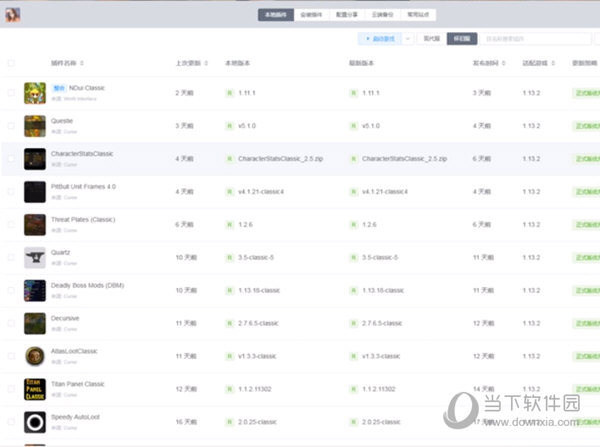600x447 pixels.
Task: Click R badge beside Decursive latest 2.7.6.5-classic
Action: tap(354, 323)
